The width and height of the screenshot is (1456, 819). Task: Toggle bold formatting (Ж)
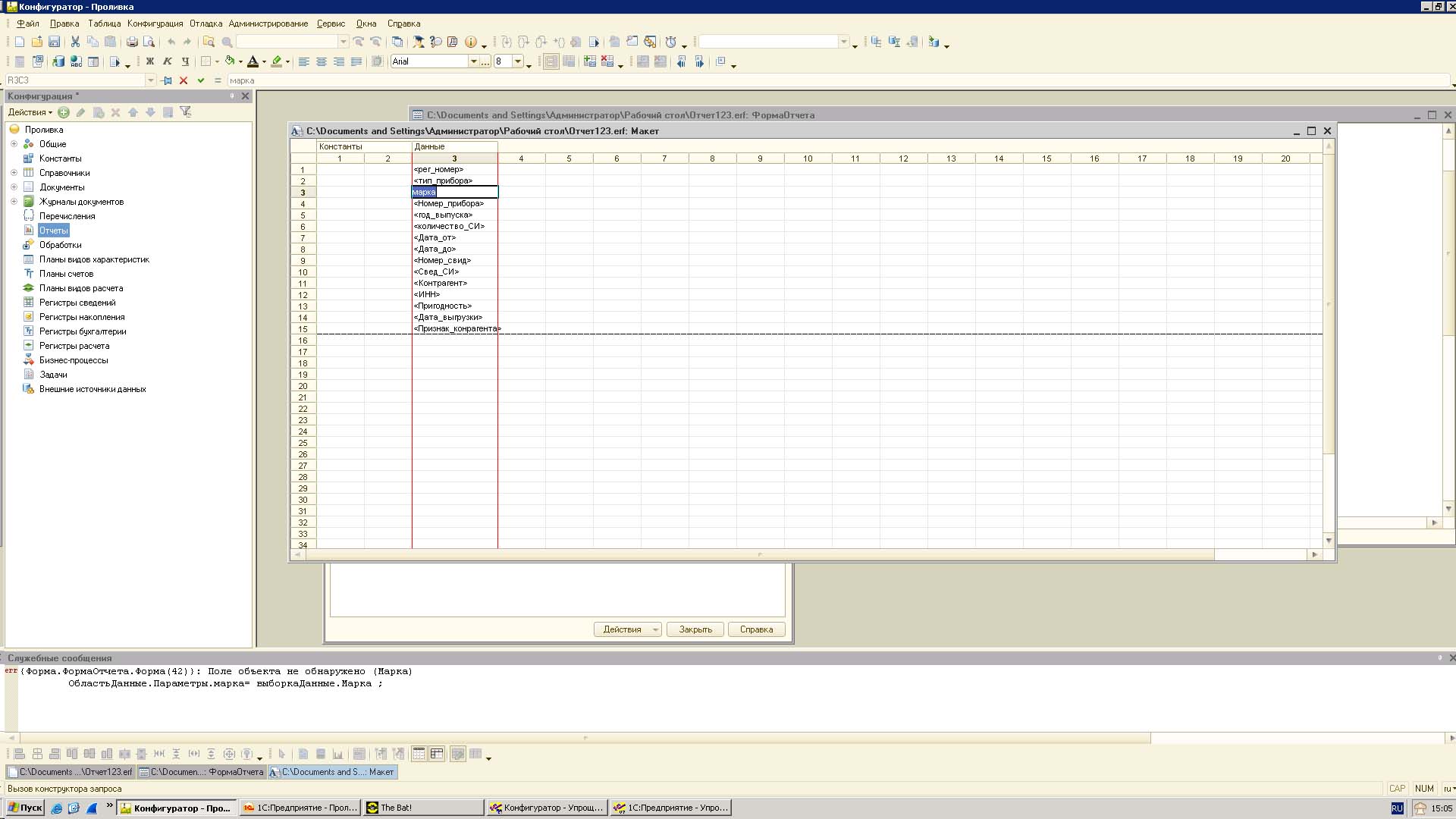[x=150, y=62]
